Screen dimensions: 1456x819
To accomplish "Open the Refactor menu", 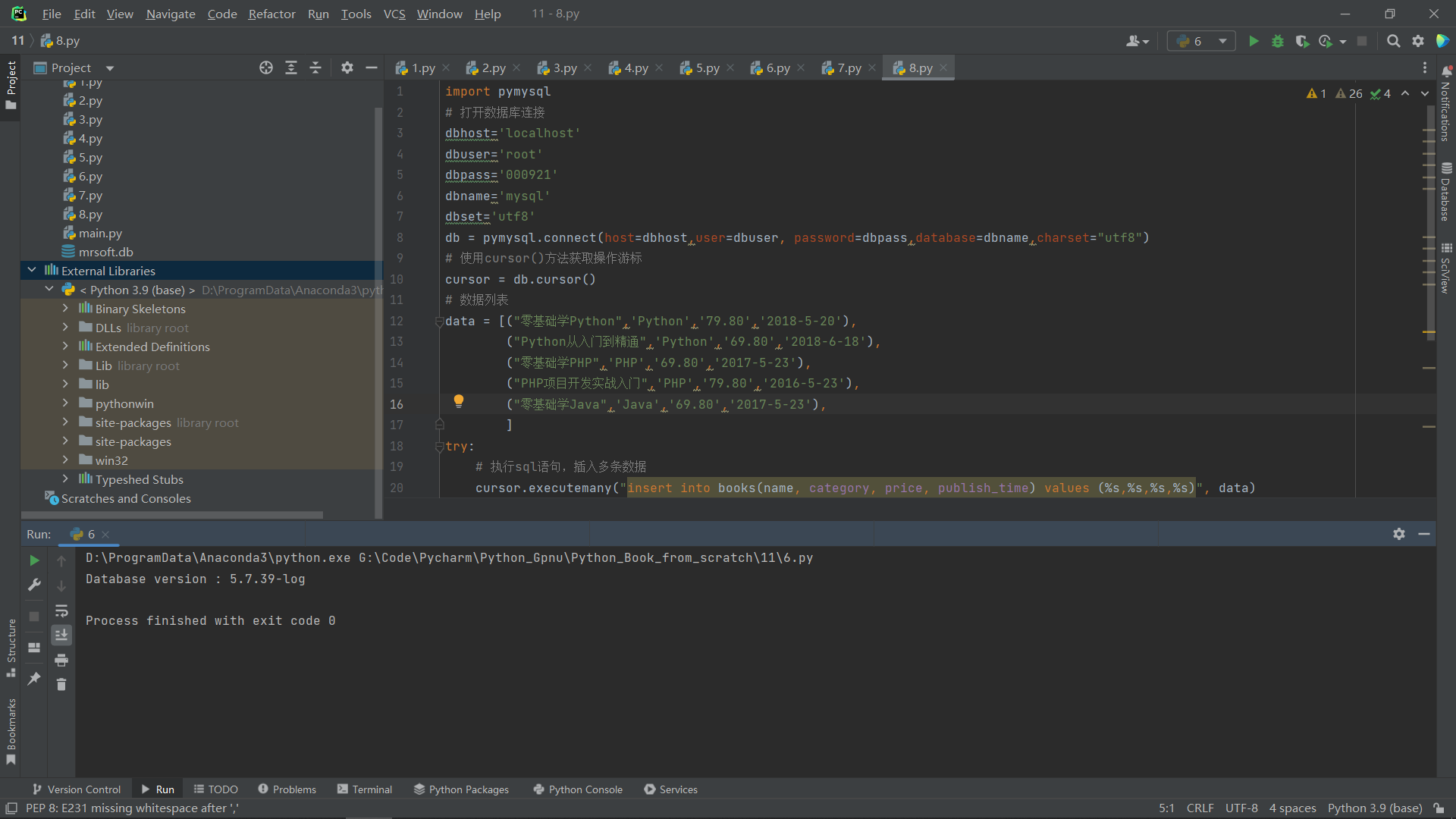I will pyautogui.click(x=271, y=14).
